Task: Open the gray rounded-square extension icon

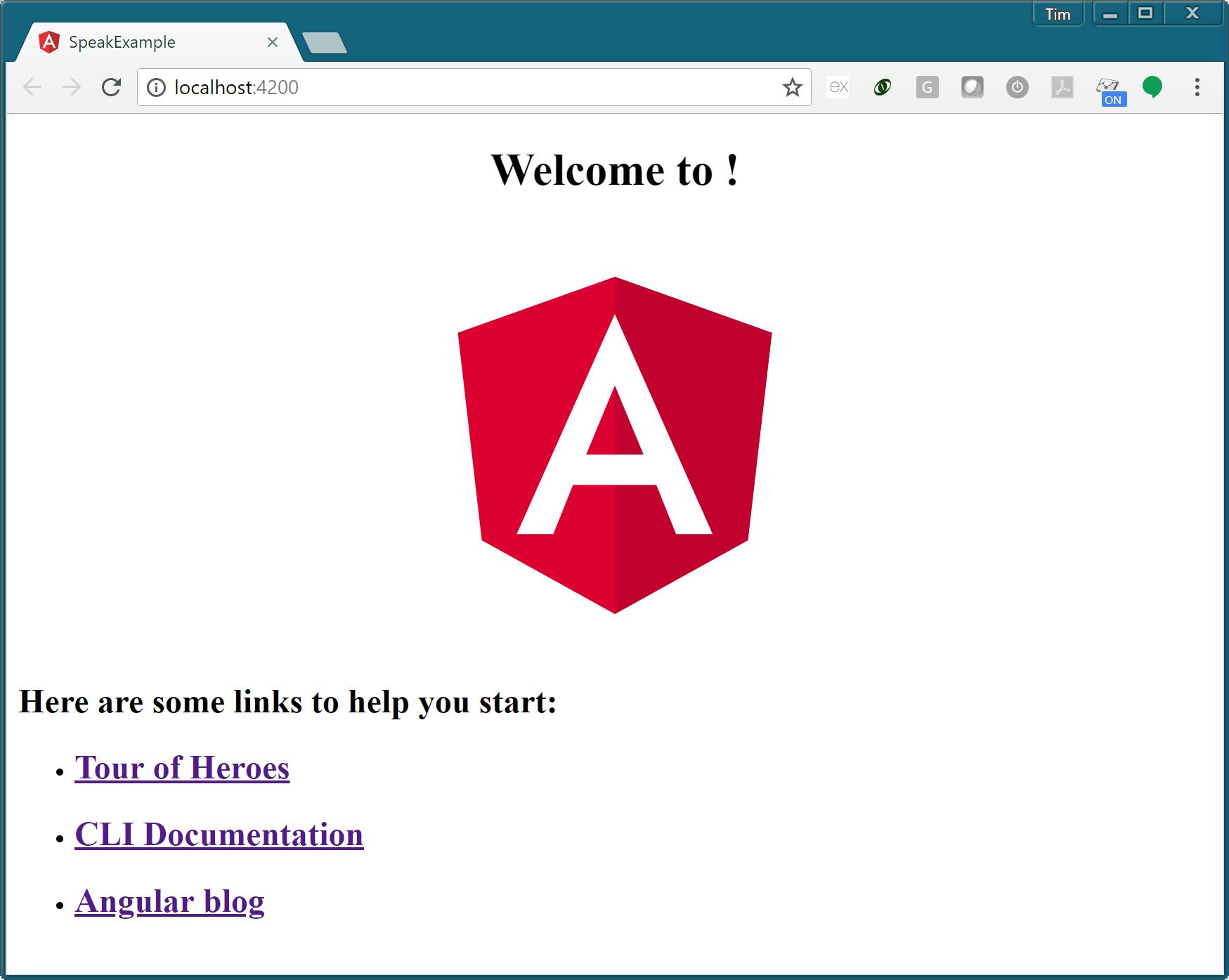Action: (x=973, y=87)
